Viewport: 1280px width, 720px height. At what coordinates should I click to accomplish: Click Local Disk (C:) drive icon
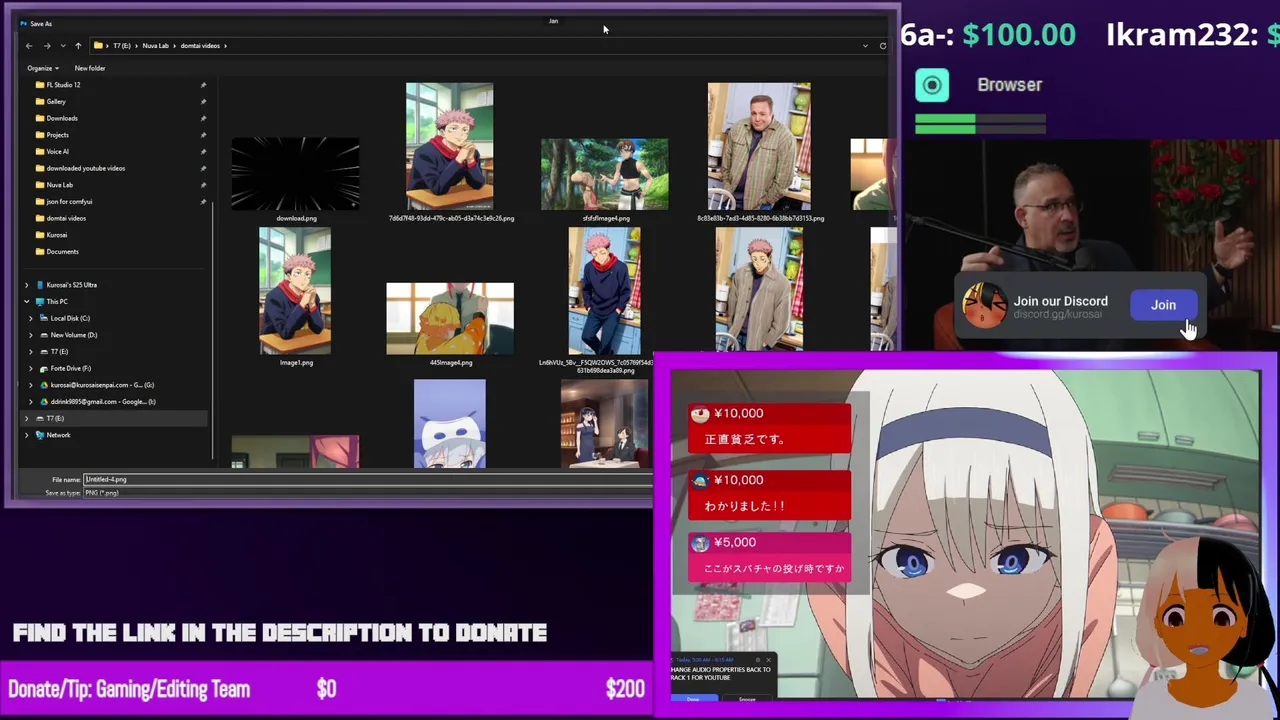click(43, 318)
